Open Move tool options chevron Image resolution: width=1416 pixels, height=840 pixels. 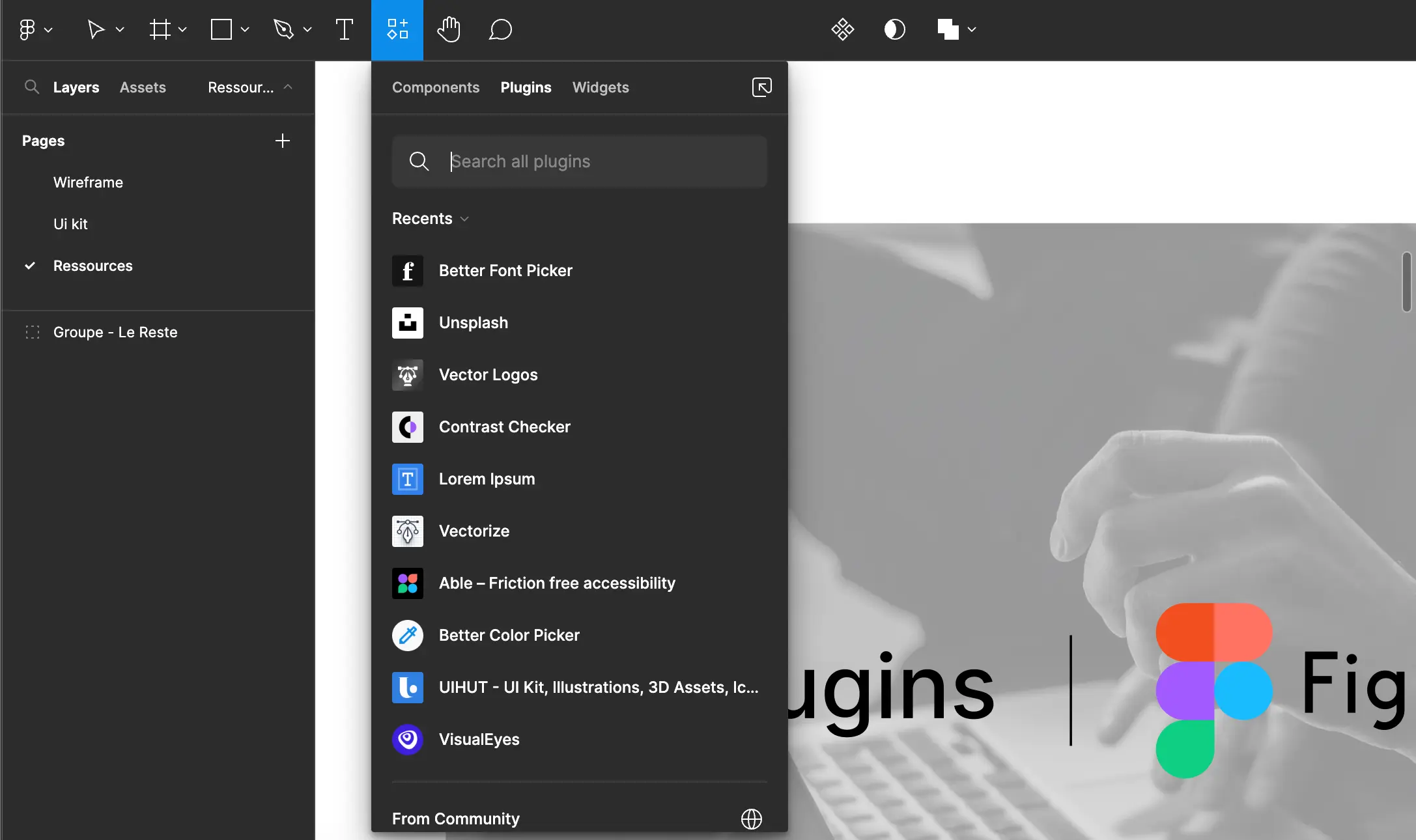click(120, 29)
